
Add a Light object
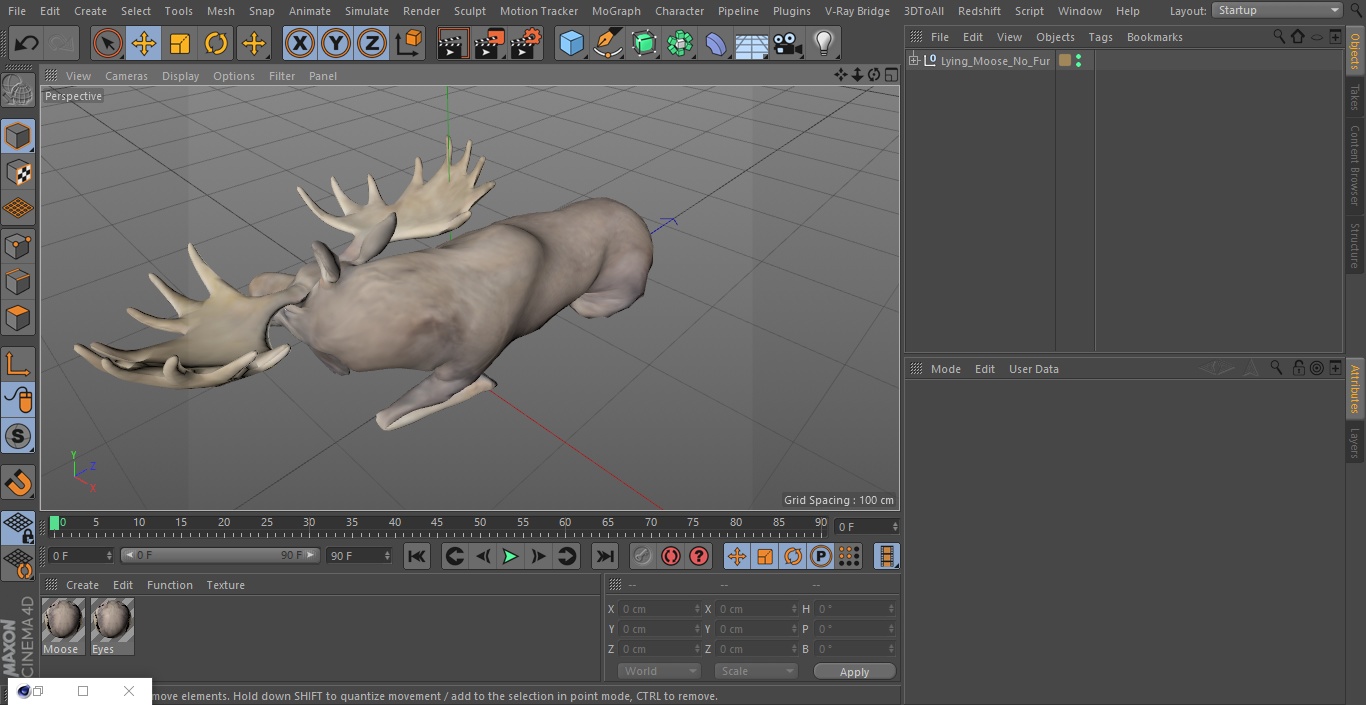(x=824, y=43)
